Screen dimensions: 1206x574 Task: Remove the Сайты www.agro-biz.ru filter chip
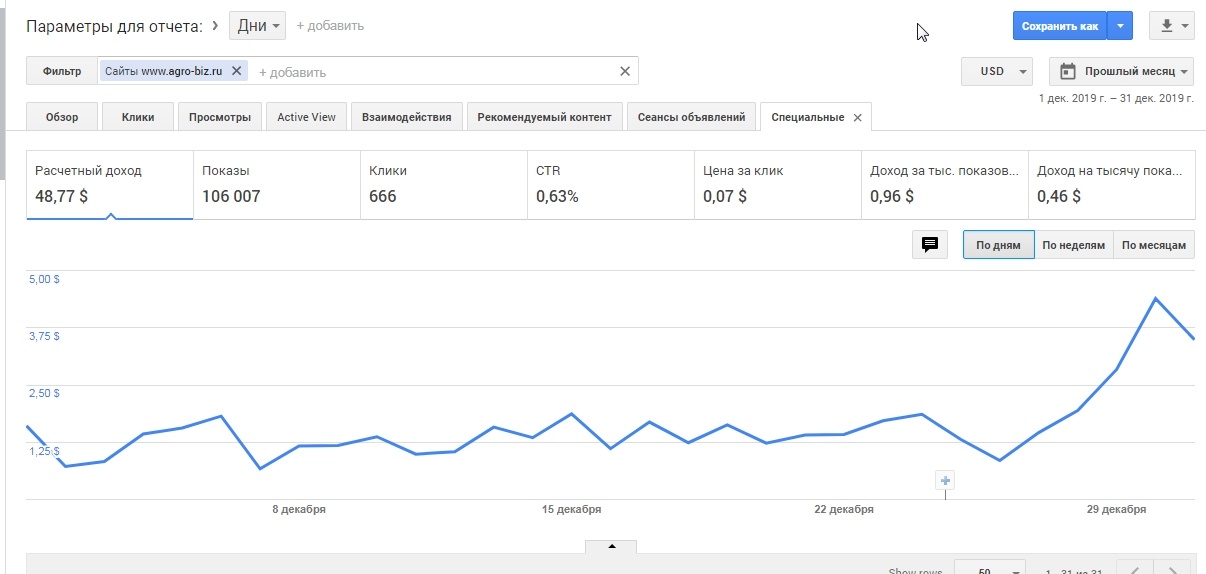coord(236,71)
